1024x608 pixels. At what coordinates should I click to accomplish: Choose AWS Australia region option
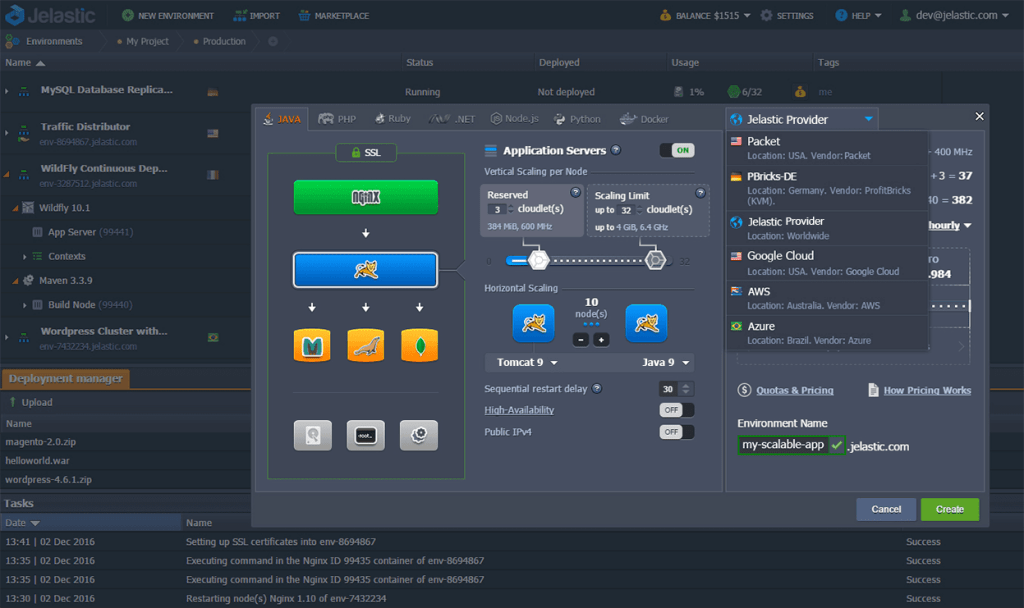827,298
